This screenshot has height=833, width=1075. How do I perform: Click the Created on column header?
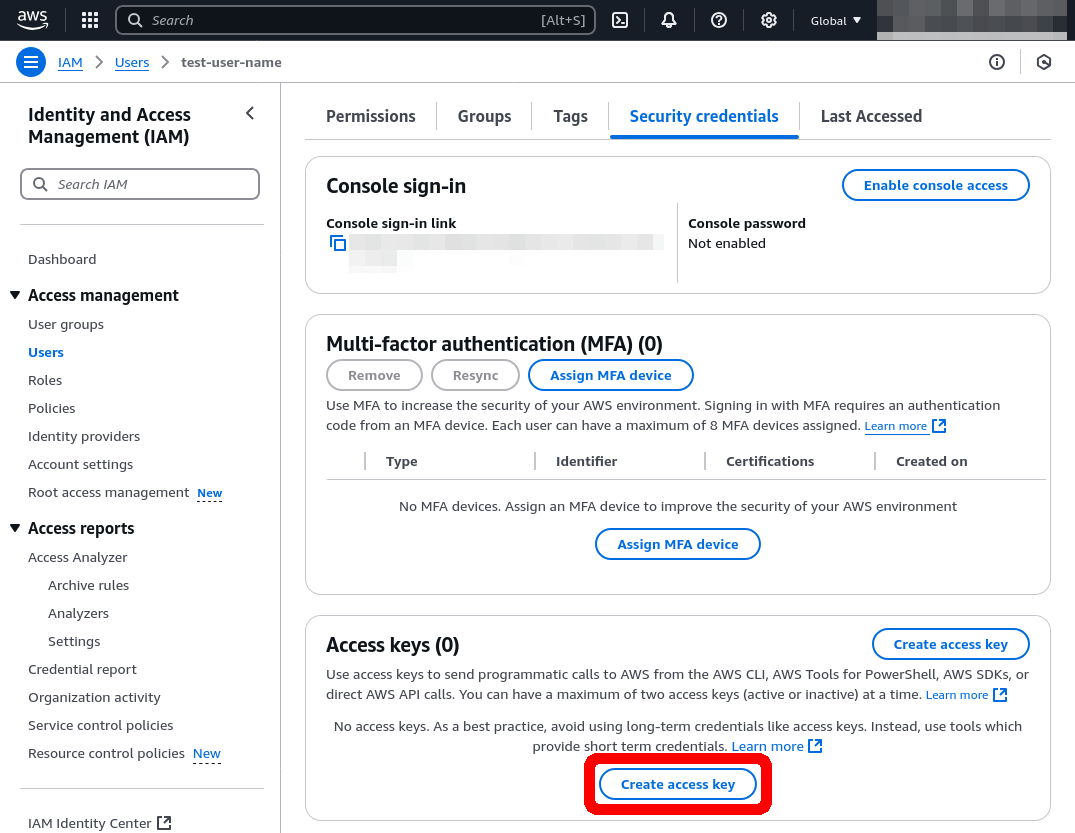click(x=931, y=461)
